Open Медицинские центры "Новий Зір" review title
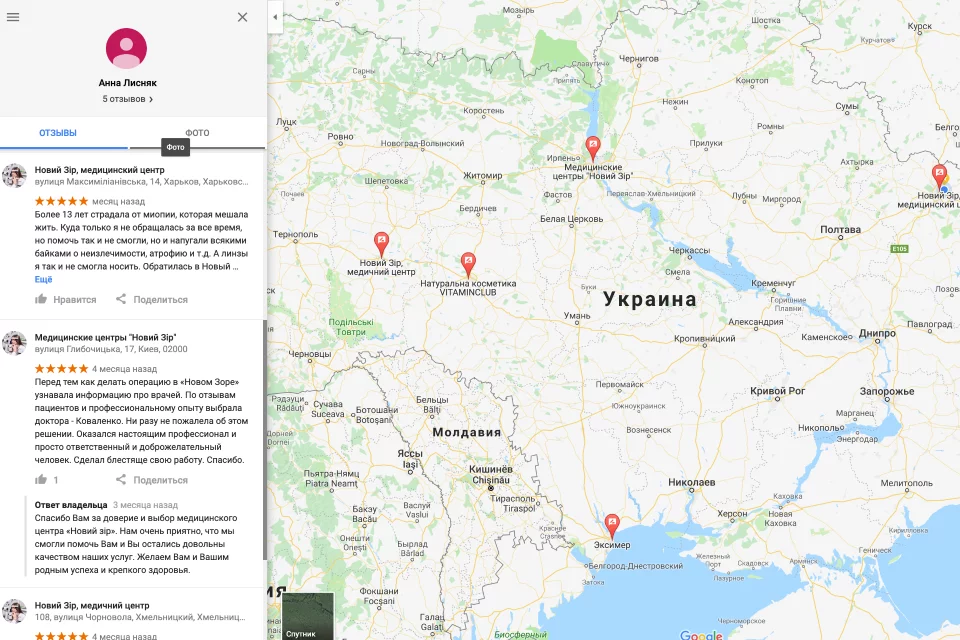The width and height of the screenshot is (960, 640). point(105,337)
